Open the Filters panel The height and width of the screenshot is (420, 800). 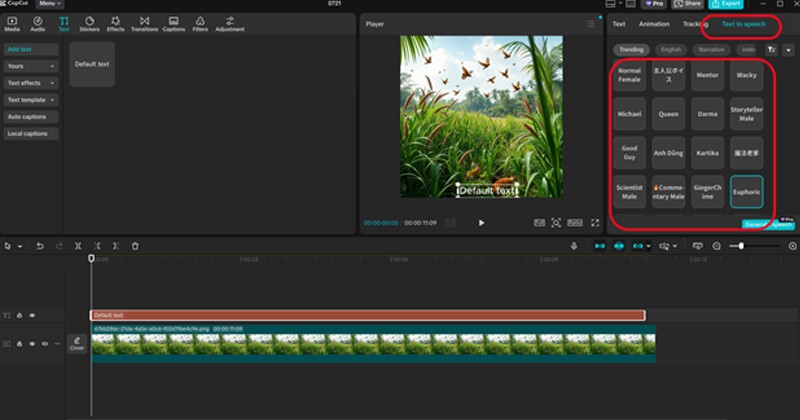(200, 24)
